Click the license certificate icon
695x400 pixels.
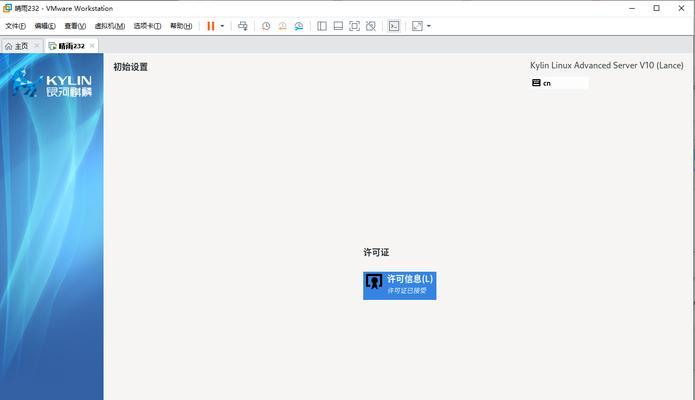[374, 282]
